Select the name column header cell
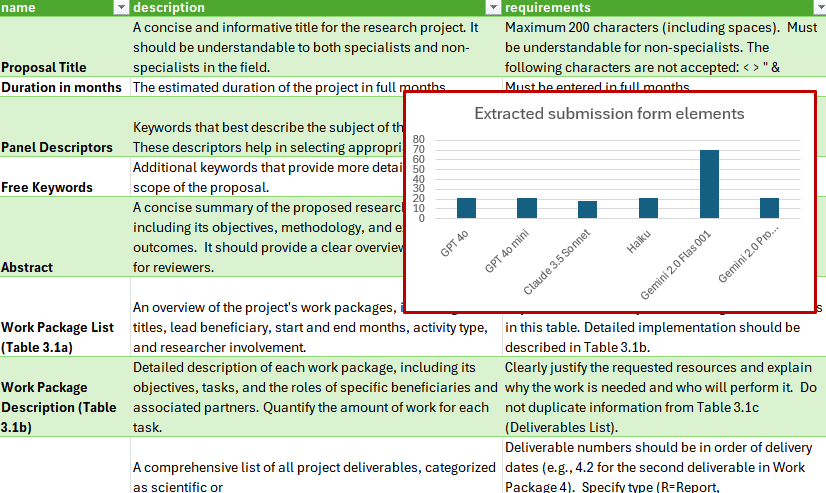This screenshot has height=493, width=826. pyautogui.click(x=65, y=7)
